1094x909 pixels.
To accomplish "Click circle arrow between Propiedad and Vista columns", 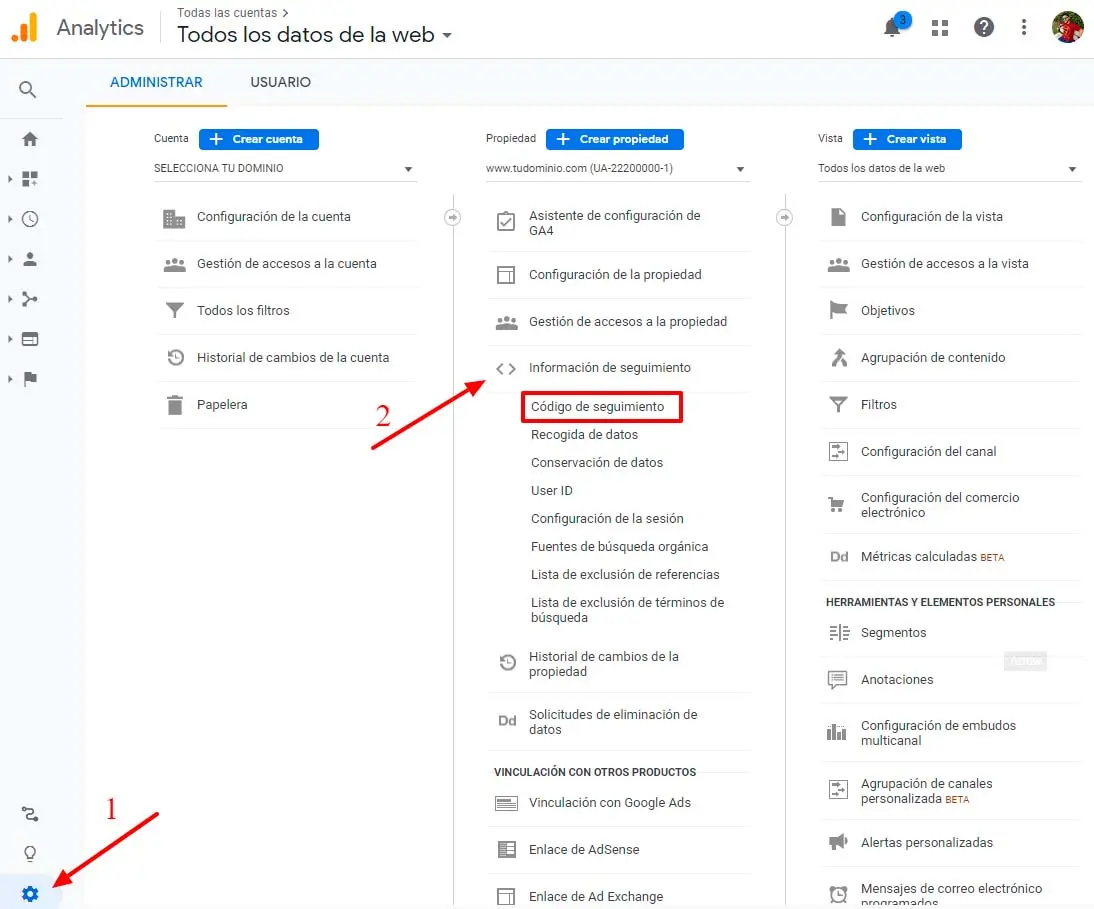I will coord(784,218).
